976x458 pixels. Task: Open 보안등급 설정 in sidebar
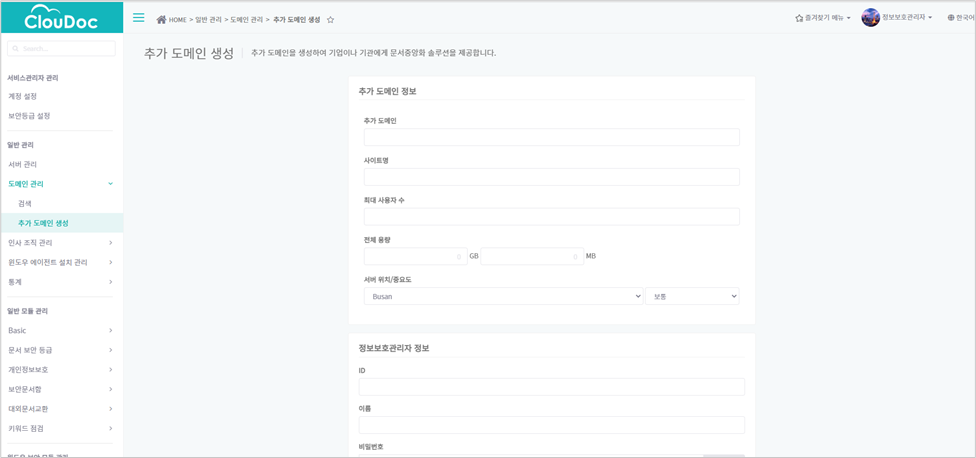(x=29, y=116)
